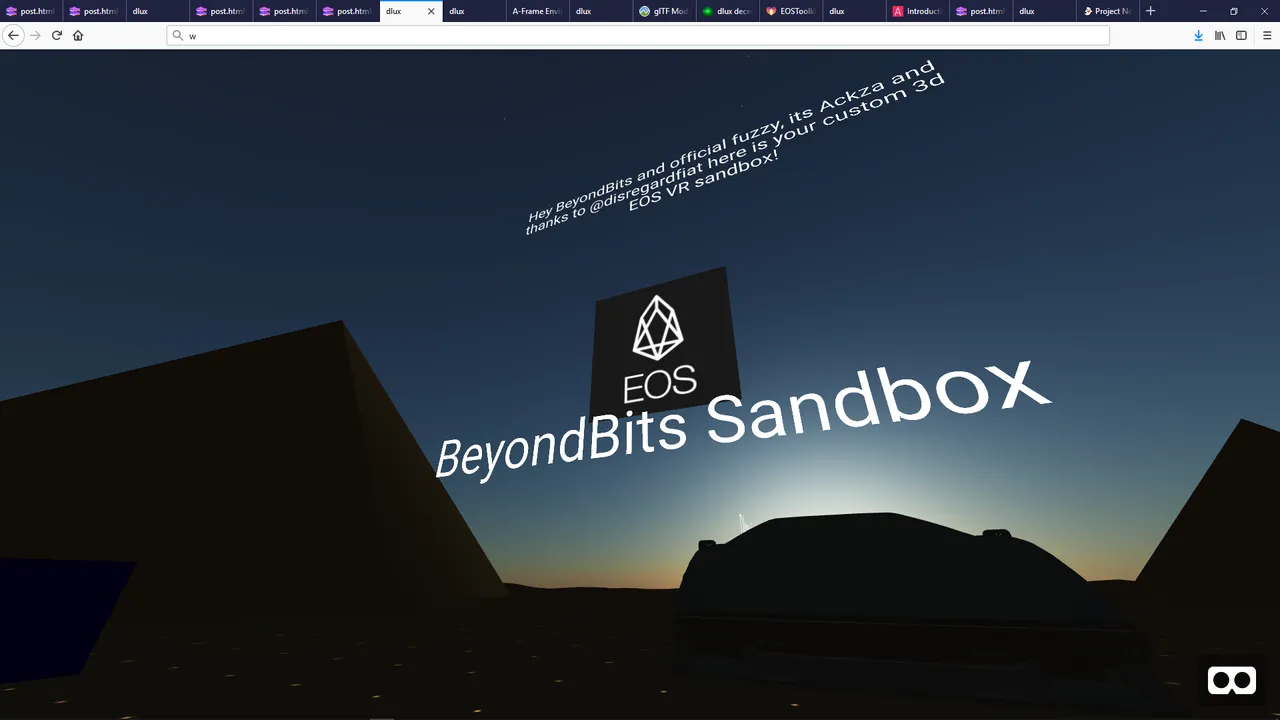Open the Downloads panel arrow icon
Image resolution: width=1280 pixels, height=720 pixels.
tap(1198, 35)
